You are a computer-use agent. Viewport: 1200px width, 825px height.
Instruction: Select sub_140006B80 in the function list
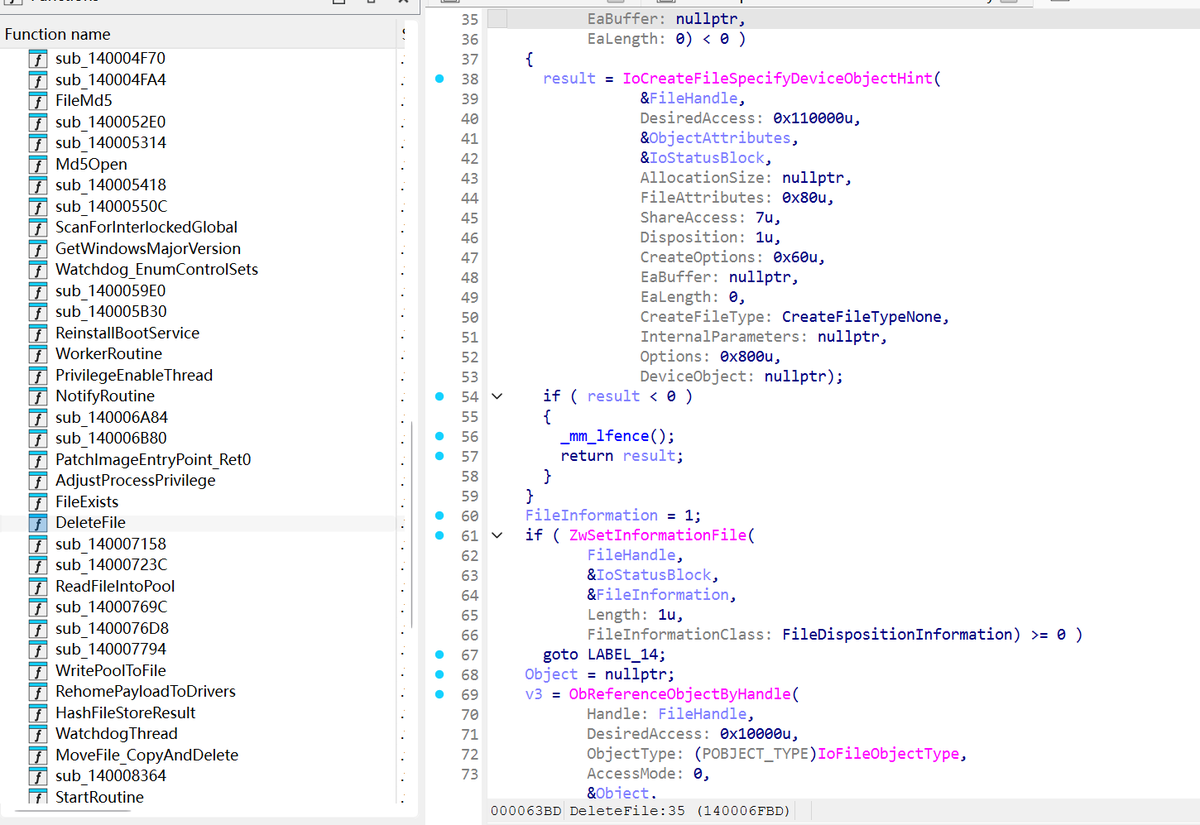coord(110,438)
